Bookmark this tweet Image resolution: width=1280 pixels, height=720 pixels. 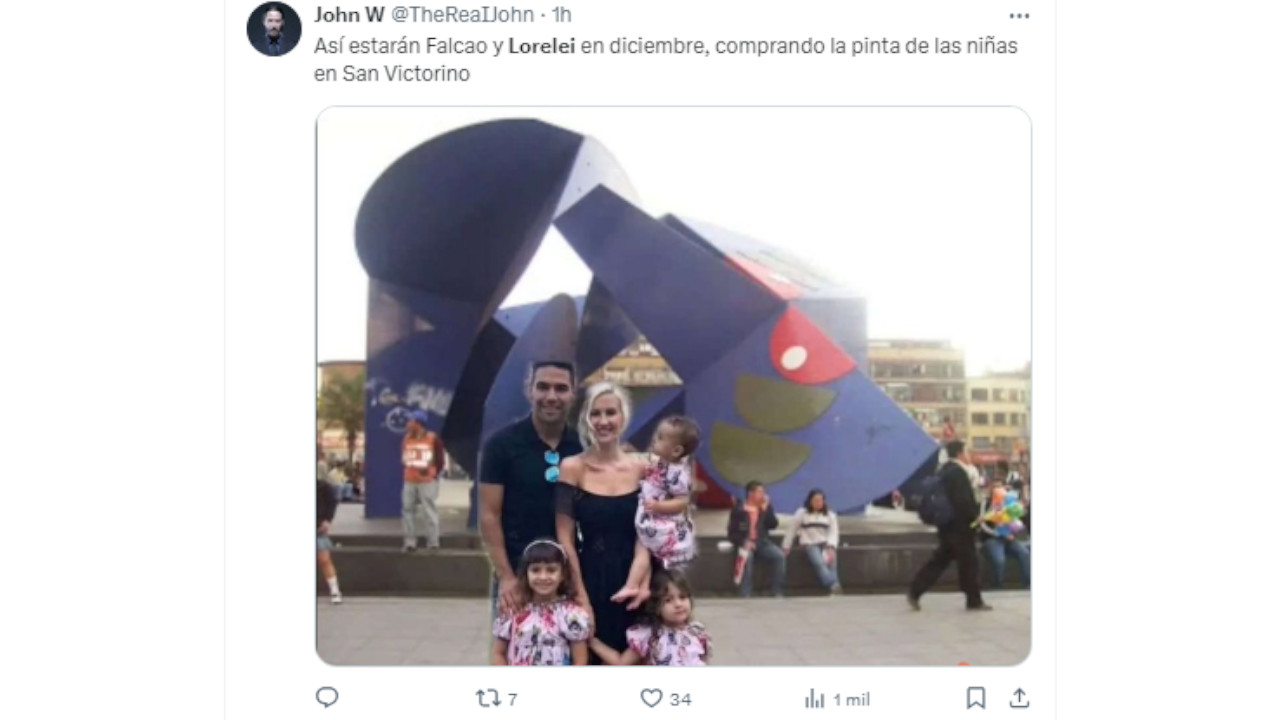pyautogui.click(x=976, y=698)
